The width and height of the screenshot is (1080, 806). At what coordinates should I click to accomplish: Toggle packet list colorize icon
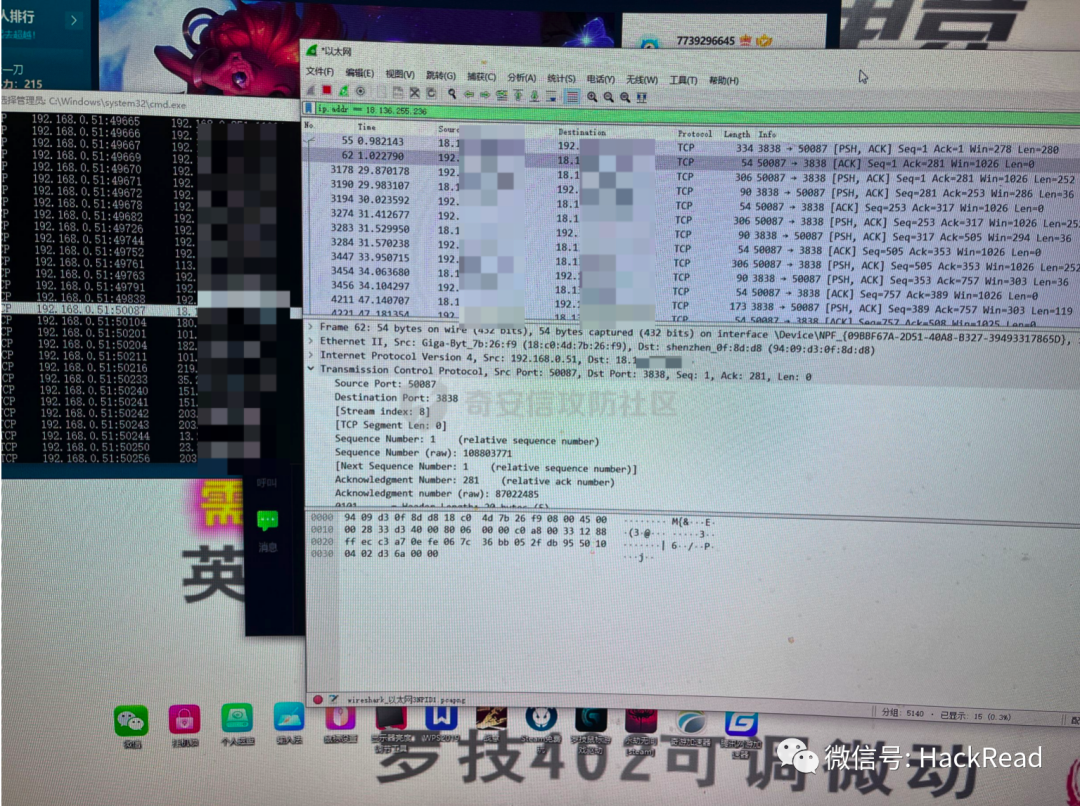coord(572,96)
